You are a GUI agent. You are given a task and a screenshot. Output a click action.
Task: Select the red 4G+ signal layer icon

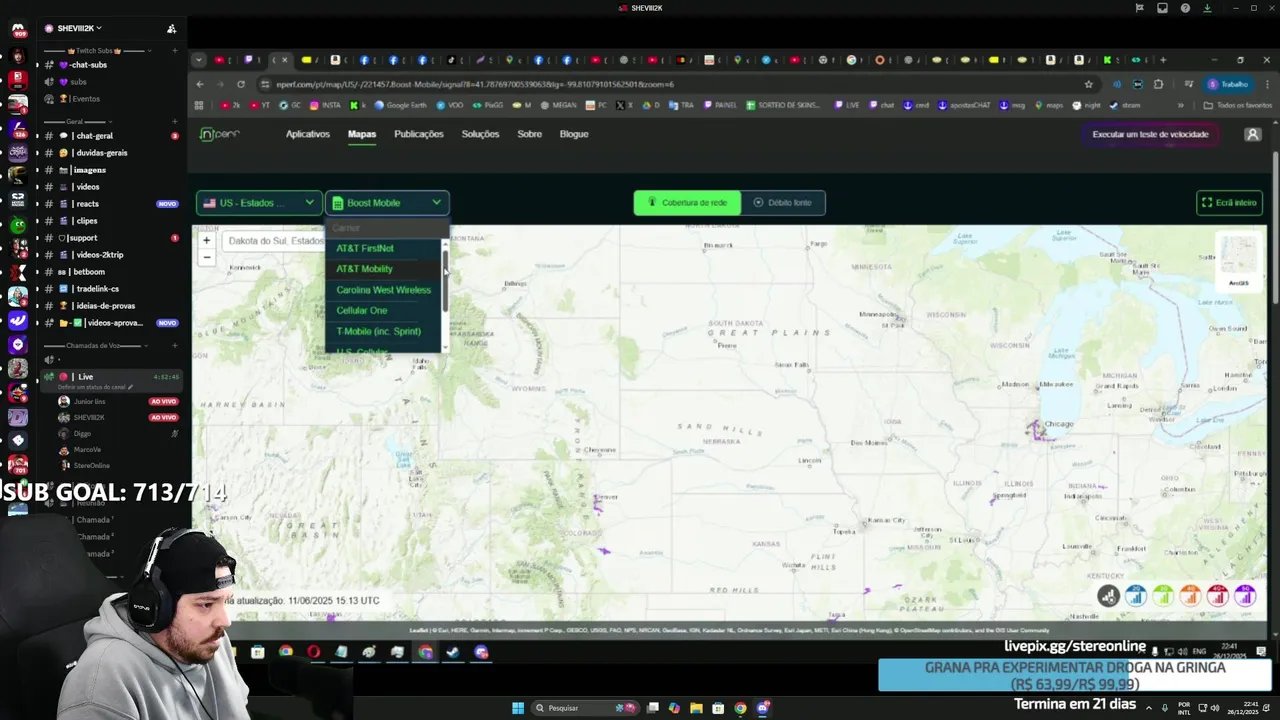[1217, 596]
